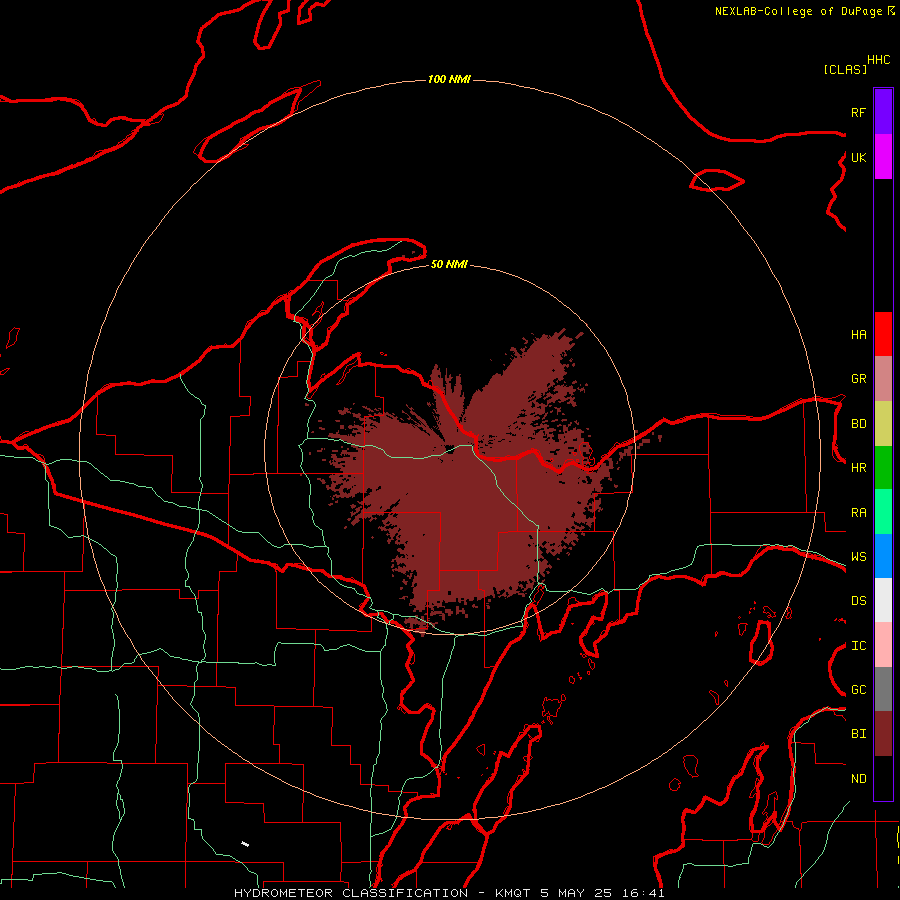Select the red HA legend swatch
Image resolution: width=900 pixels, height=900 pixels.
[x=883, y=334]
